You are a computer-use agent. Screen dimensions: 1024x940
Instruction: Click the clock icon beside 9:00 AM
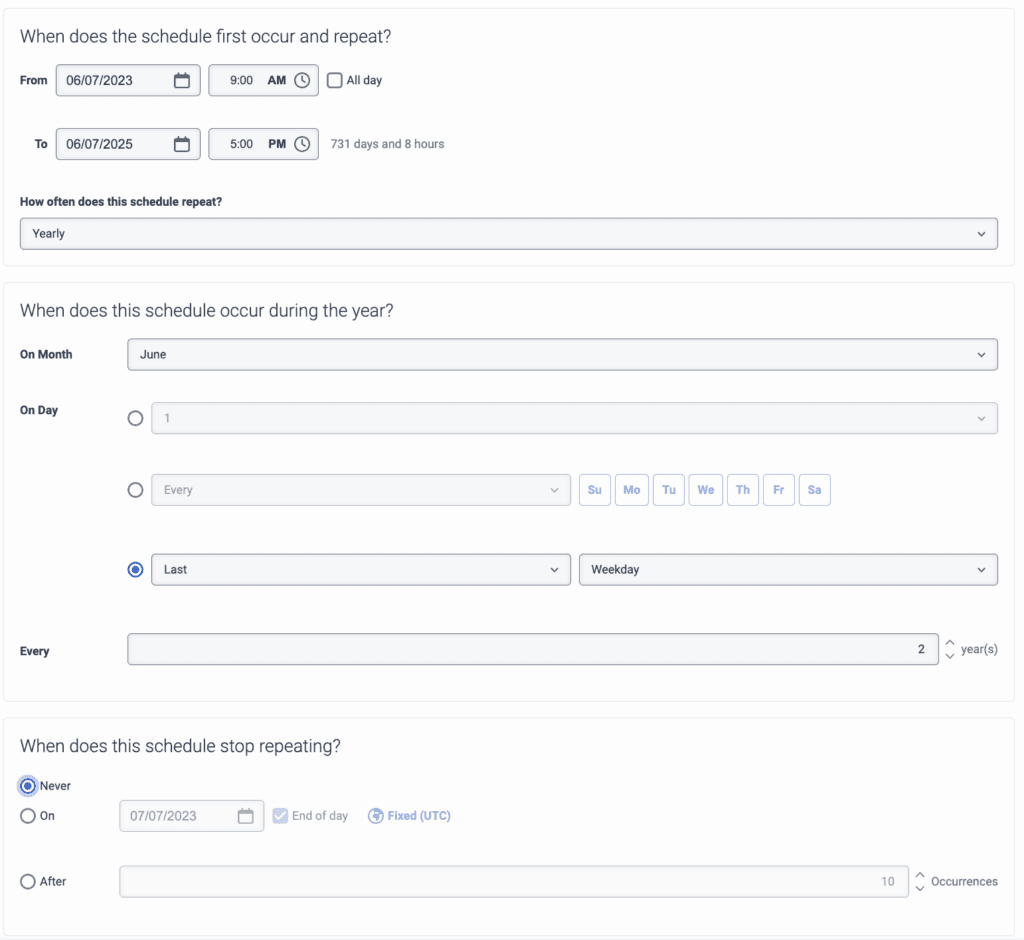pos(302,81)
